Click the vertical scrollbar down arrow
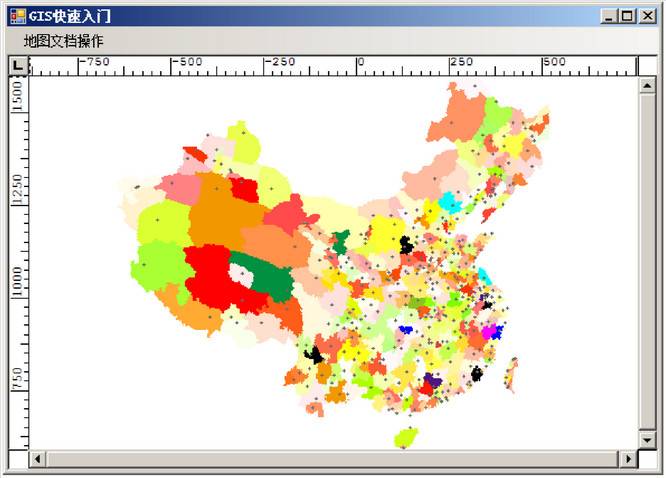 [647, 440]
